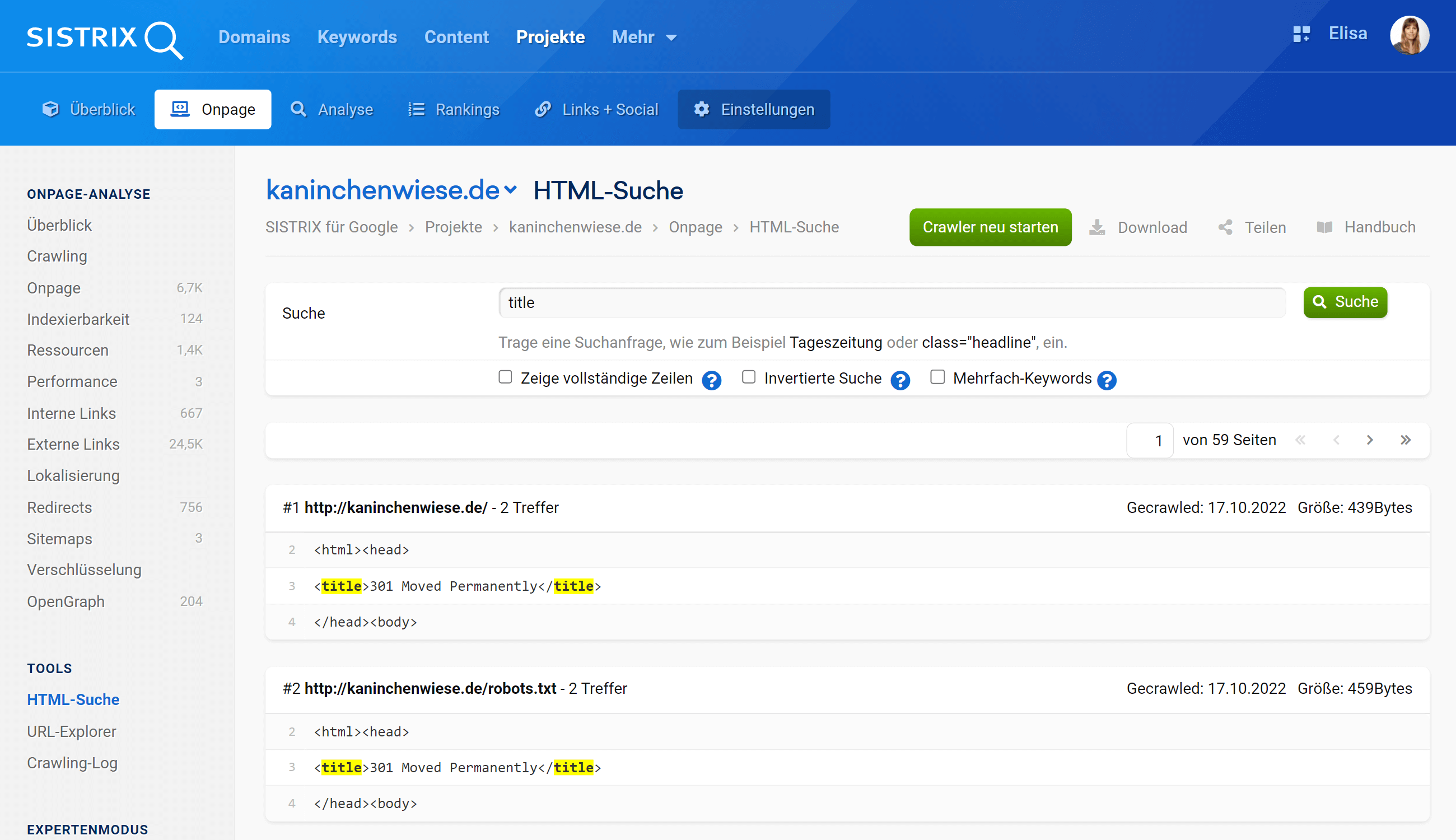Open the Handbuch link

tap(1380, 227)
